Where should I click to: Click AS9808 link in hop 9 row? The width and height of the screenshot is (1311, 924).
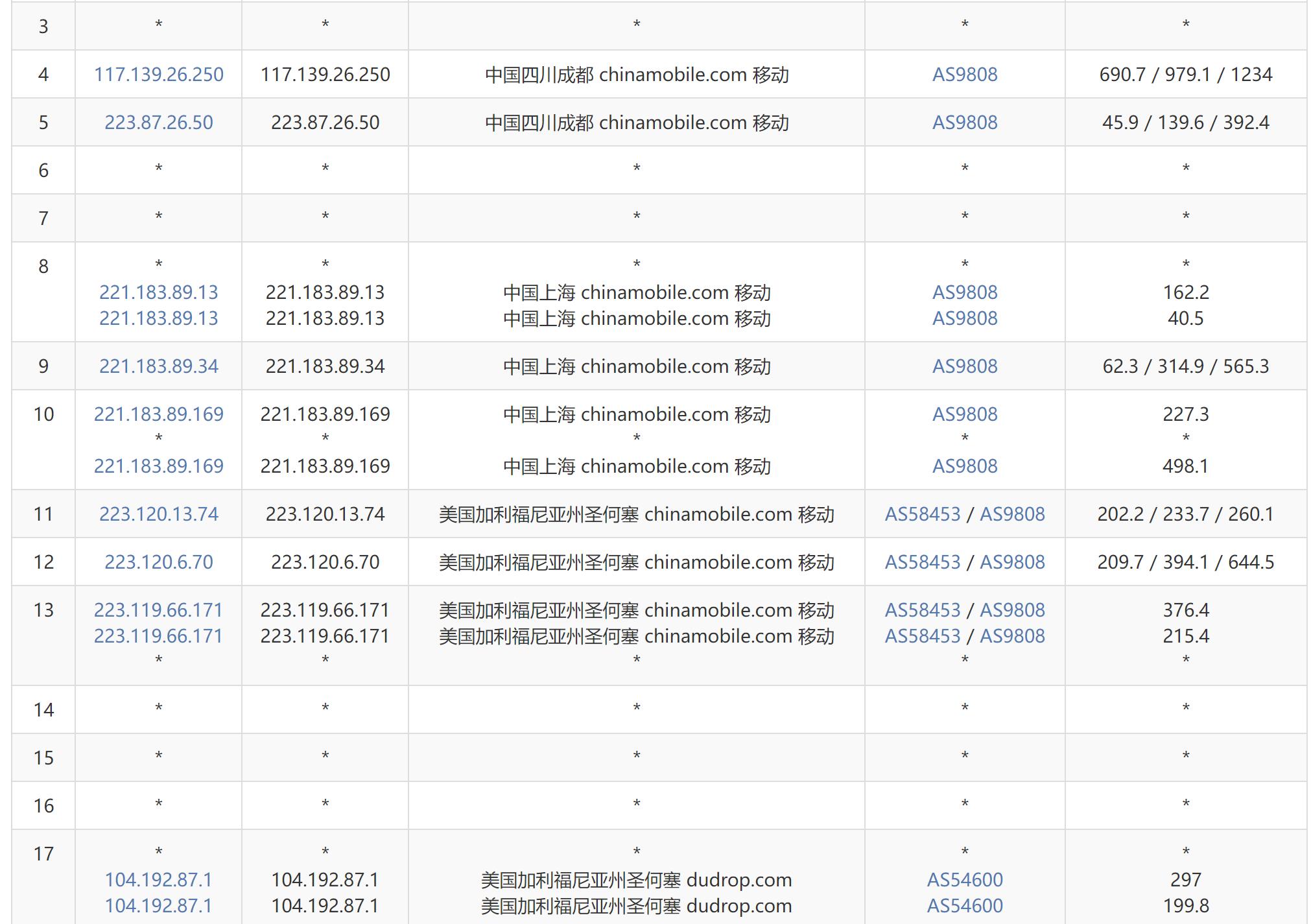pyautogui.click(x=965, y=366)
